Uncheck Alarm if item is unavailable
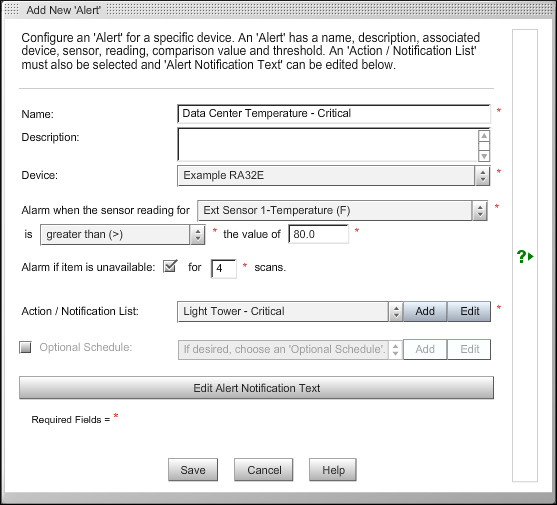The height and width of the screenshot is (505, 557). tap(170, 266)
